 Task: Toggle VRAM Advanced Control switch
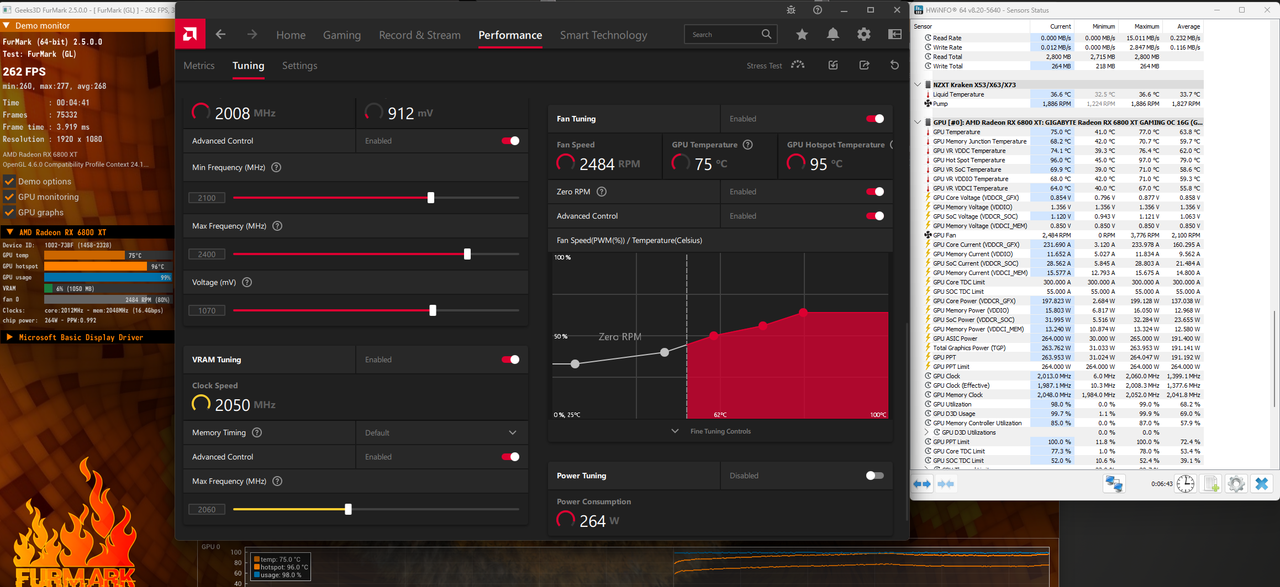click(511, 457)
